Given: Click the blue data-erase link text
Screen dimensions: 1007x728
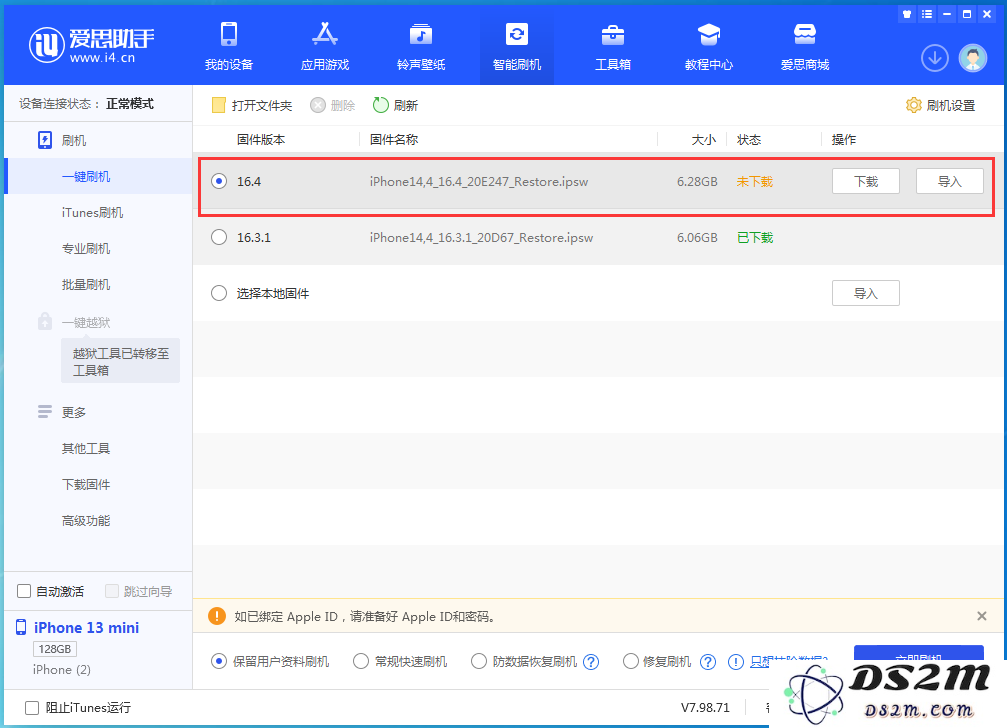Looking at the screenshot, I should click(x=789, y=659).
